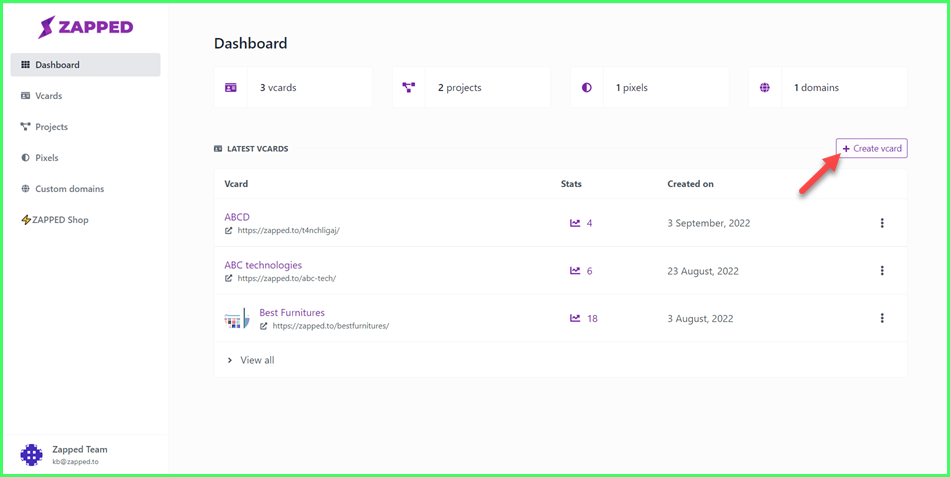Viewport: 950px width, 477px height.
Task: Click the external link icon for ABCD
Action: point(228,230)
